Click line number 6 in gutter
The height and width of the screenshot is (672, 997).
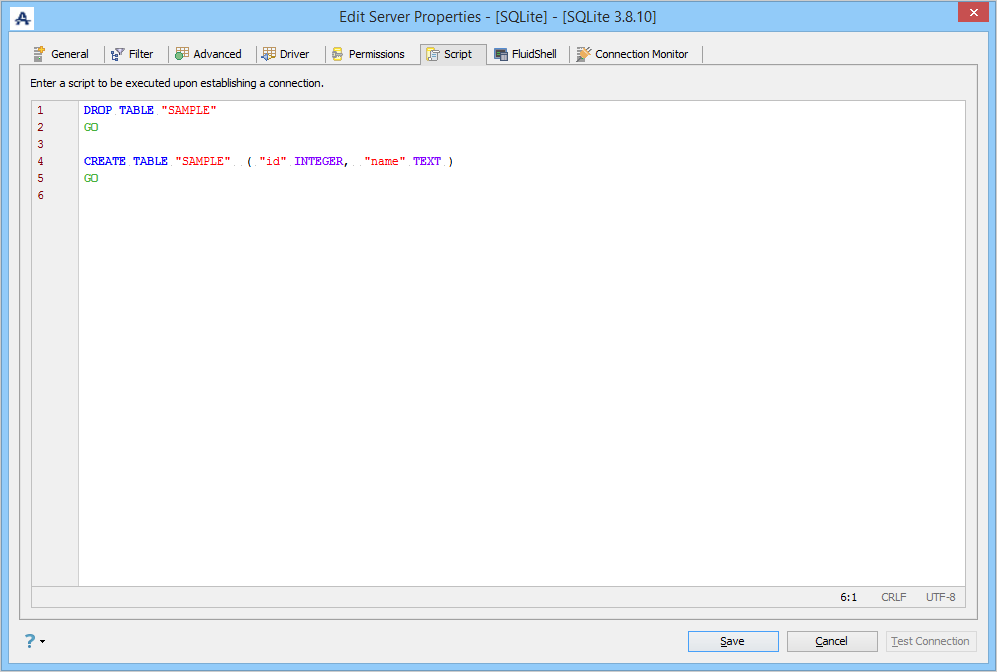click(x=40, y=195)
